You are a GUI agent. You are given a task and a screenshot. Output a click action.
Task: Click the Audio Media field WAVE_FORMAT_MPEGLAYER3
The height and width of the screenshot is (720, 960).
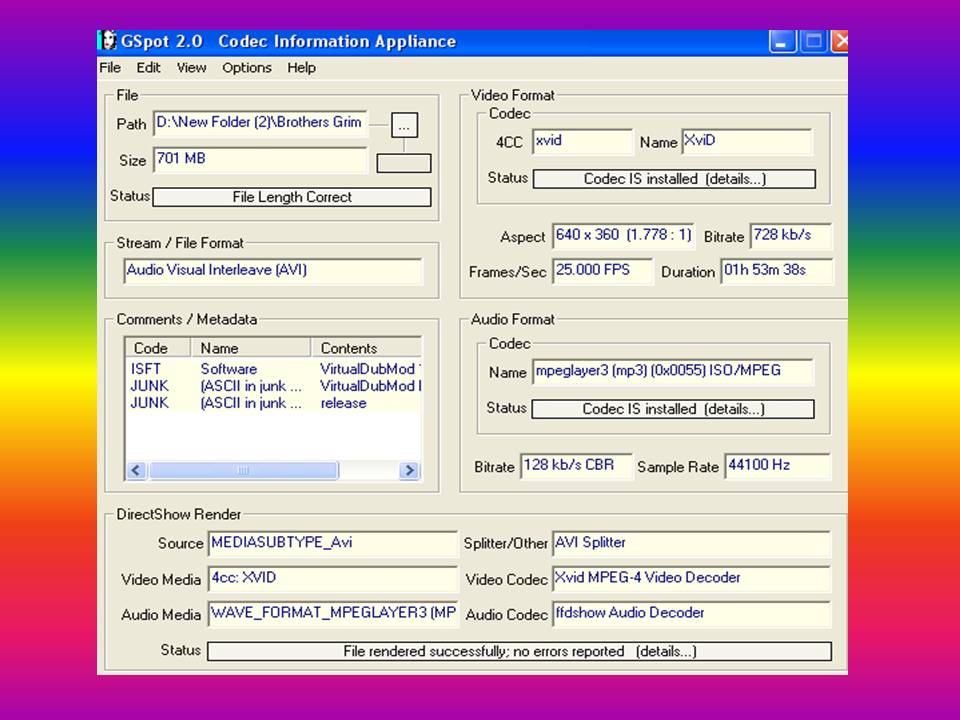click(333, 613)
